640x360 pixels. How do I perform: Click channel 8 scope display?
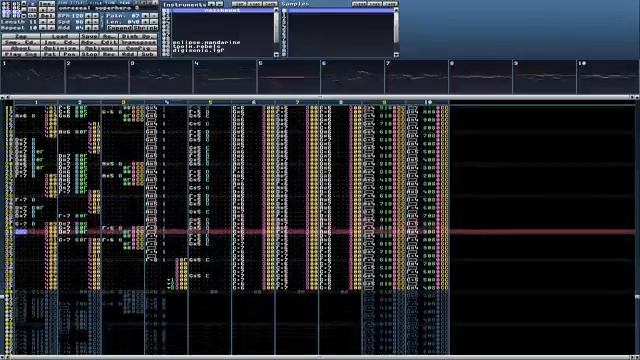tap(481, 77)
